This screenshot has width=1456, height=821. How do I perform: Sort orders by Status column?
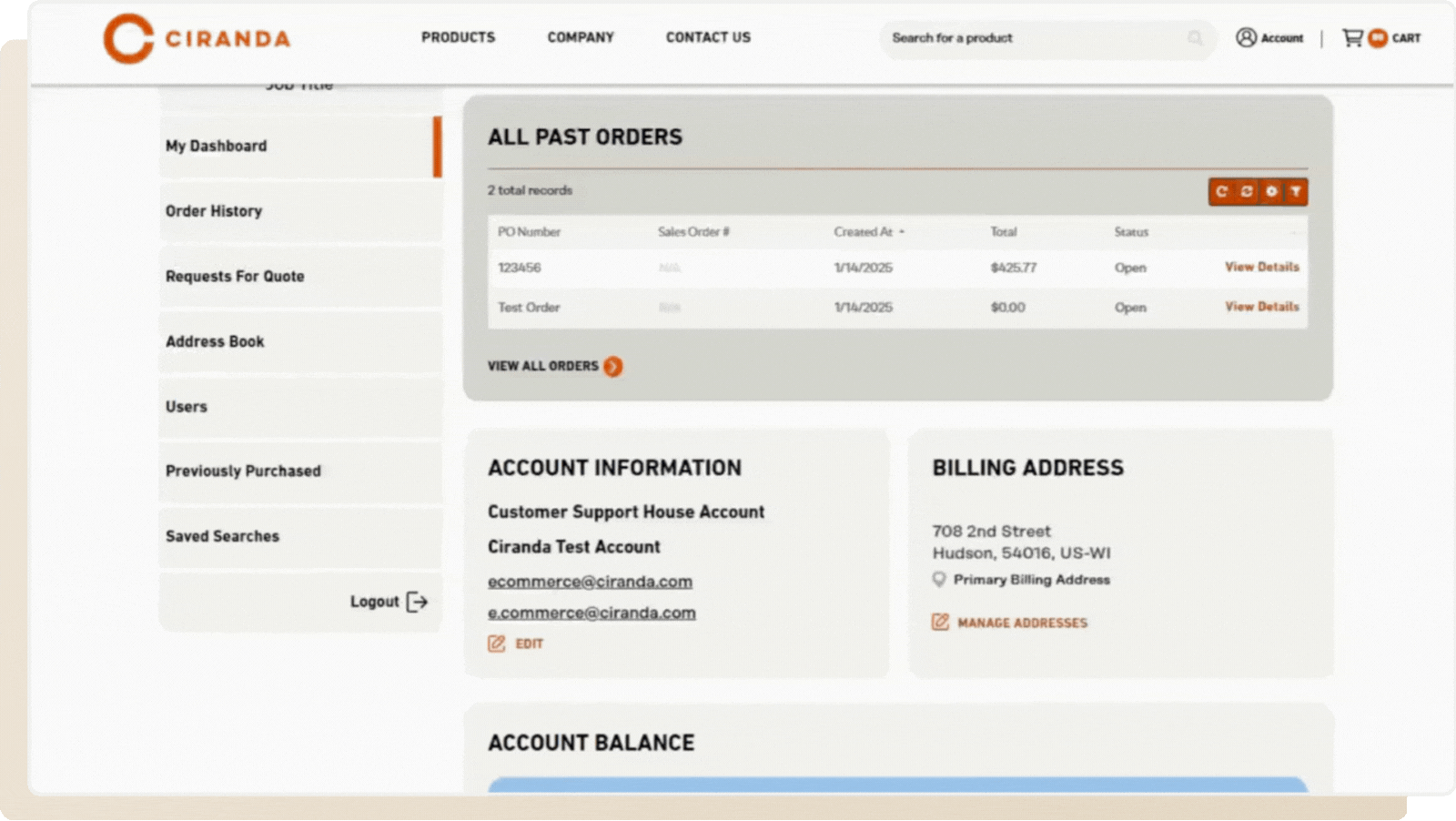(x=1131, y=232)
